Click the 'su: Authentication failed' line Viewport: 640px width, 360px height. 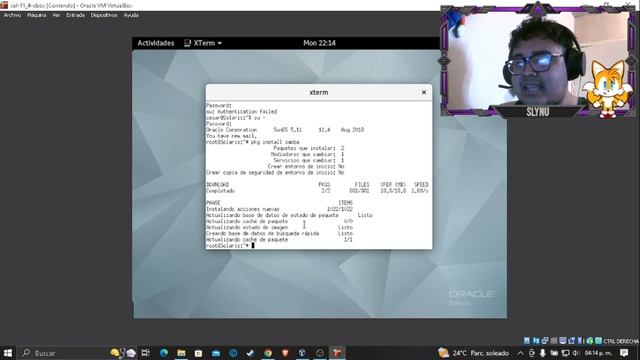(x=242, y=111)
